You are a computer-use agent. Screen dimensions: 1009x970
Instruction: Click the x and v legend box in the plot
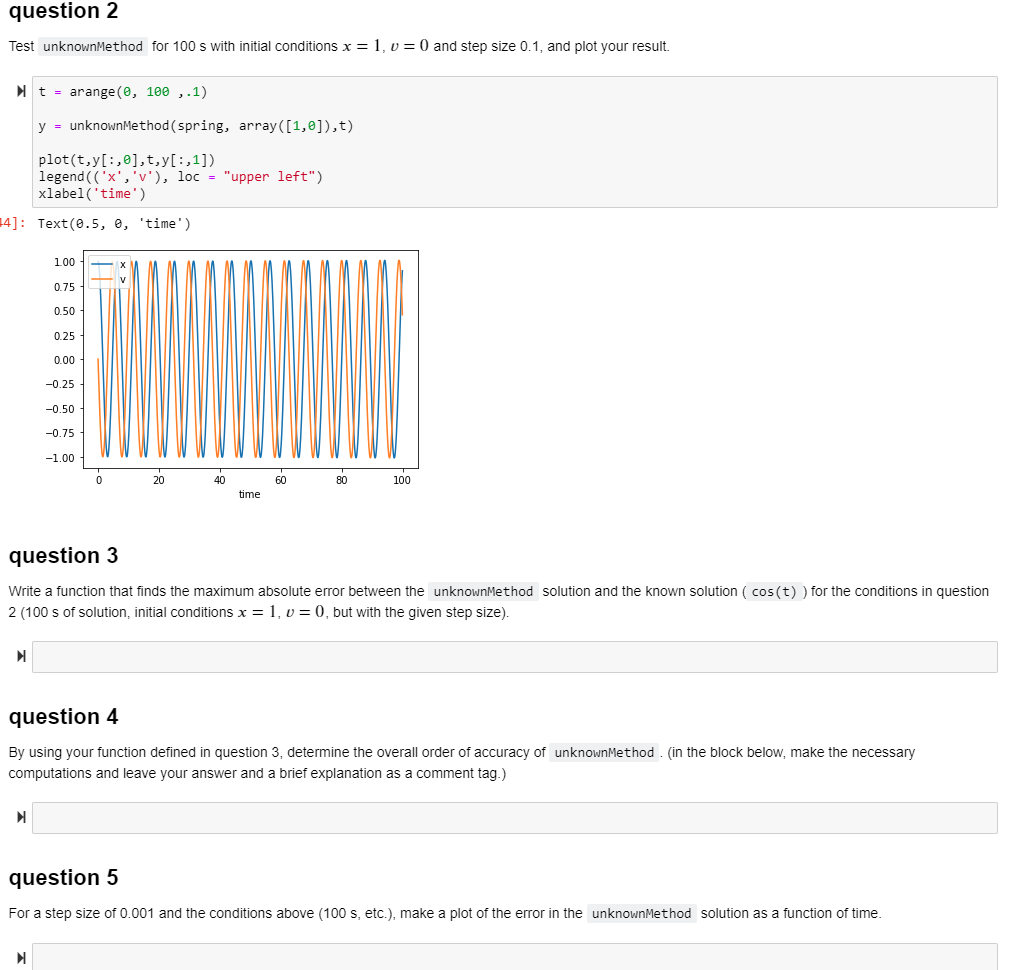point(109,272)
